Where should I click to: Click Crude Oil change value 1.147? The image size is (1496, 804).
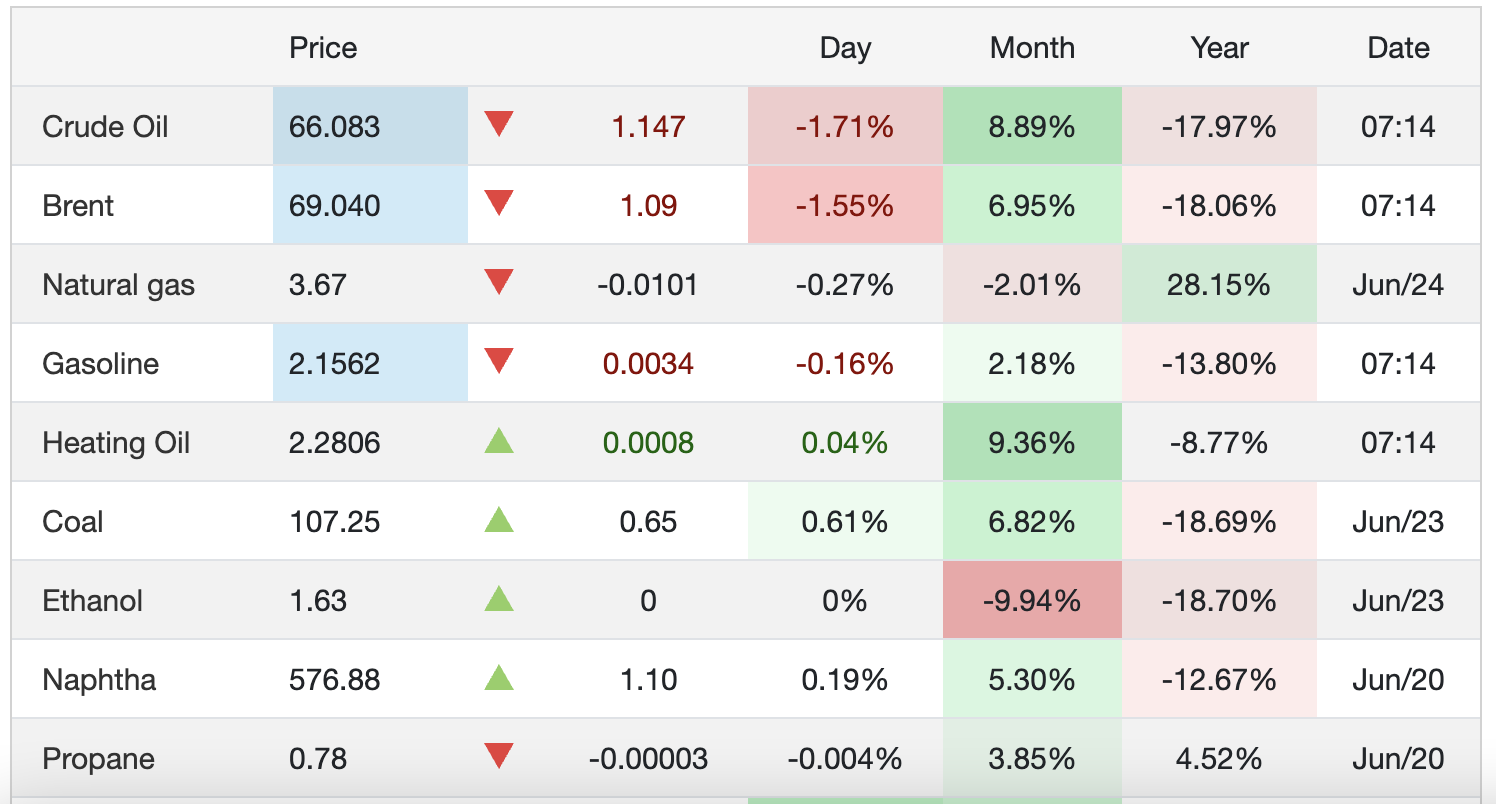pos(648,127)
